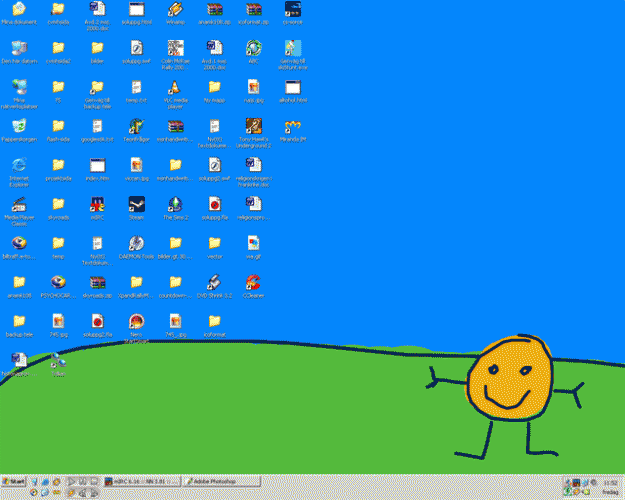Viewport: 625px width, 500px height.
Task: Launch Media Player Classic shortcut
Action: pyautogui.click(x=19, y=204)
